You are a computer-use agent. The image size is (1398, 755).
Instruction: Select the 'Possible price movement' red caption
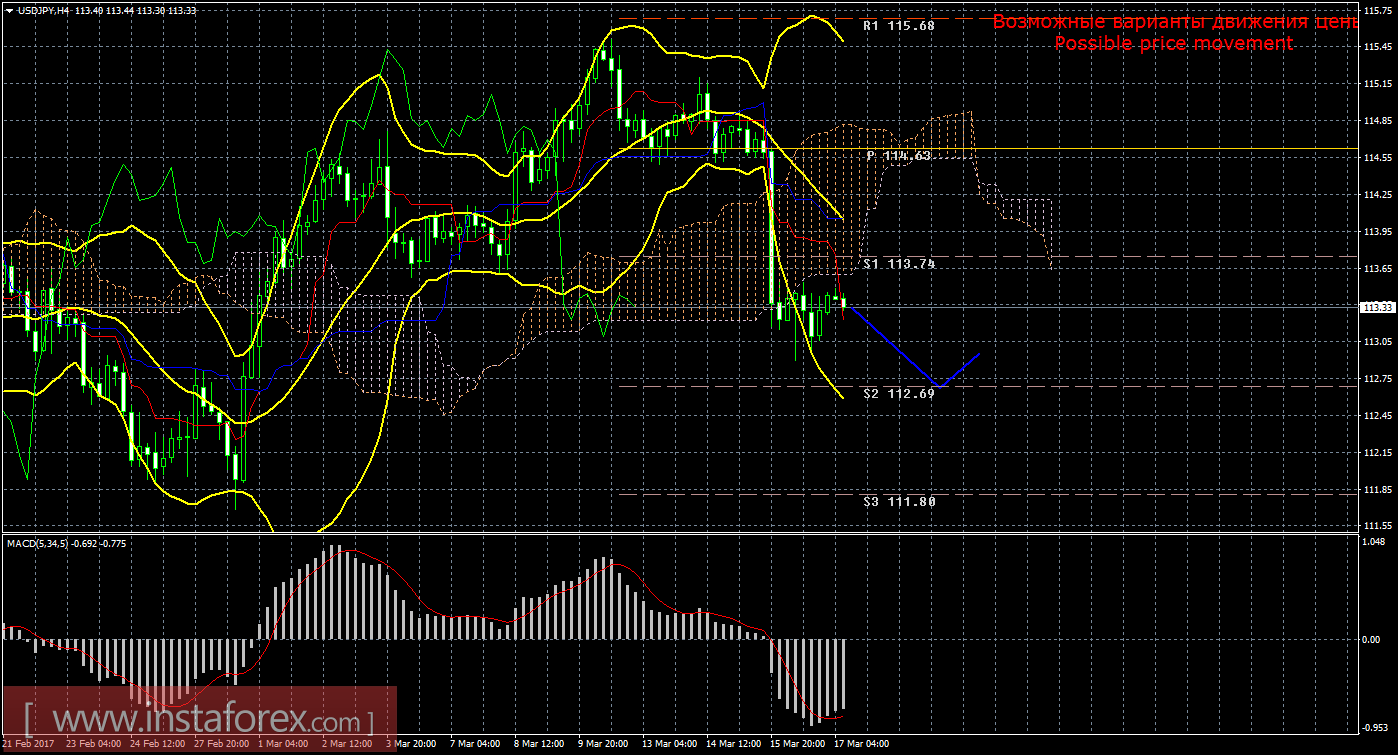click(x=1173, y=43)
